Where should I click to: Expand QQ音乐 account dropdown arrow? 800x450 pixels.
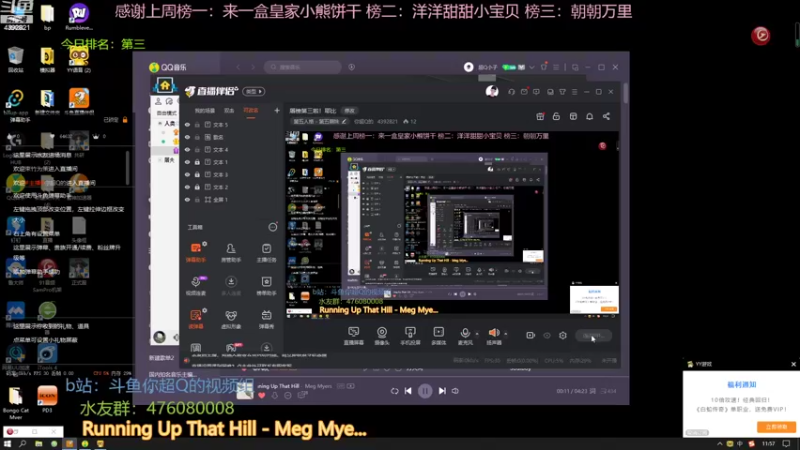(532, 67)
